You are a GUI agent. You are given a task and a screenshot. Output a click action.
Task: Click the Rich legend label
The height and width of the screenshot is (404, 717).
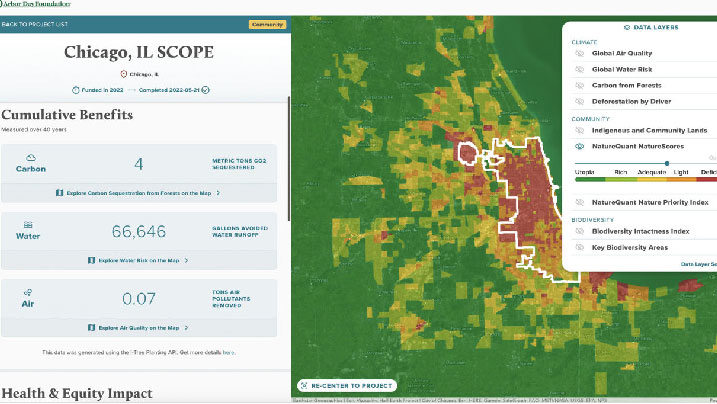click(621, 172)
